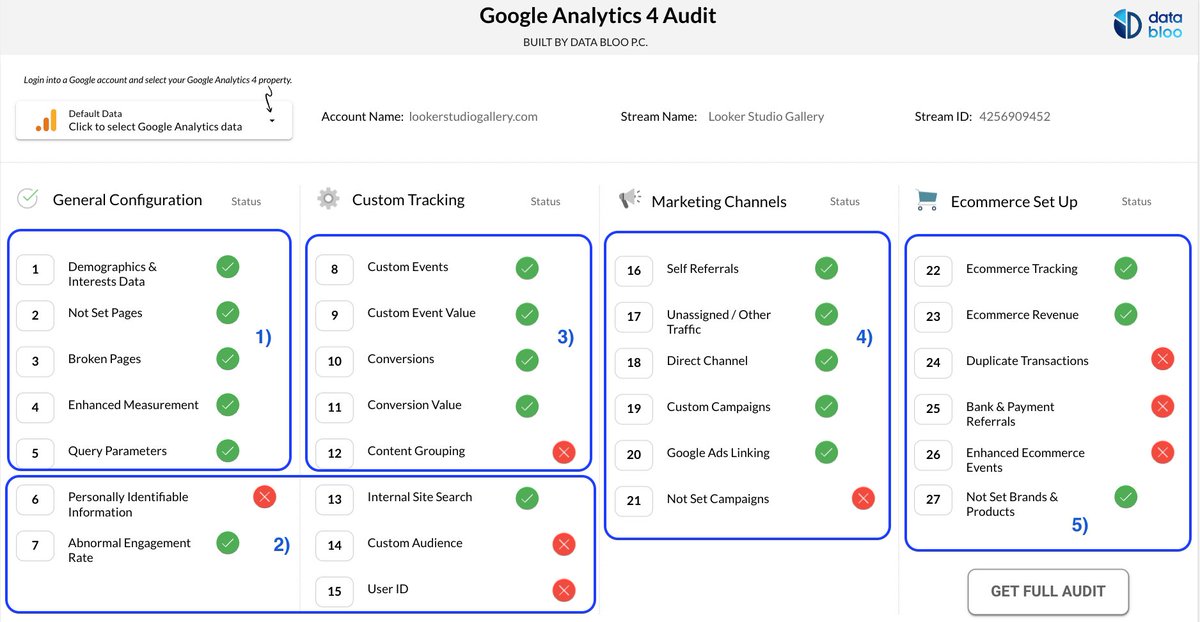Click the 'Custom Audience' label
The width and height of the screenshot is (1200, 622).
pyautogui.click(x=415, y=543)
